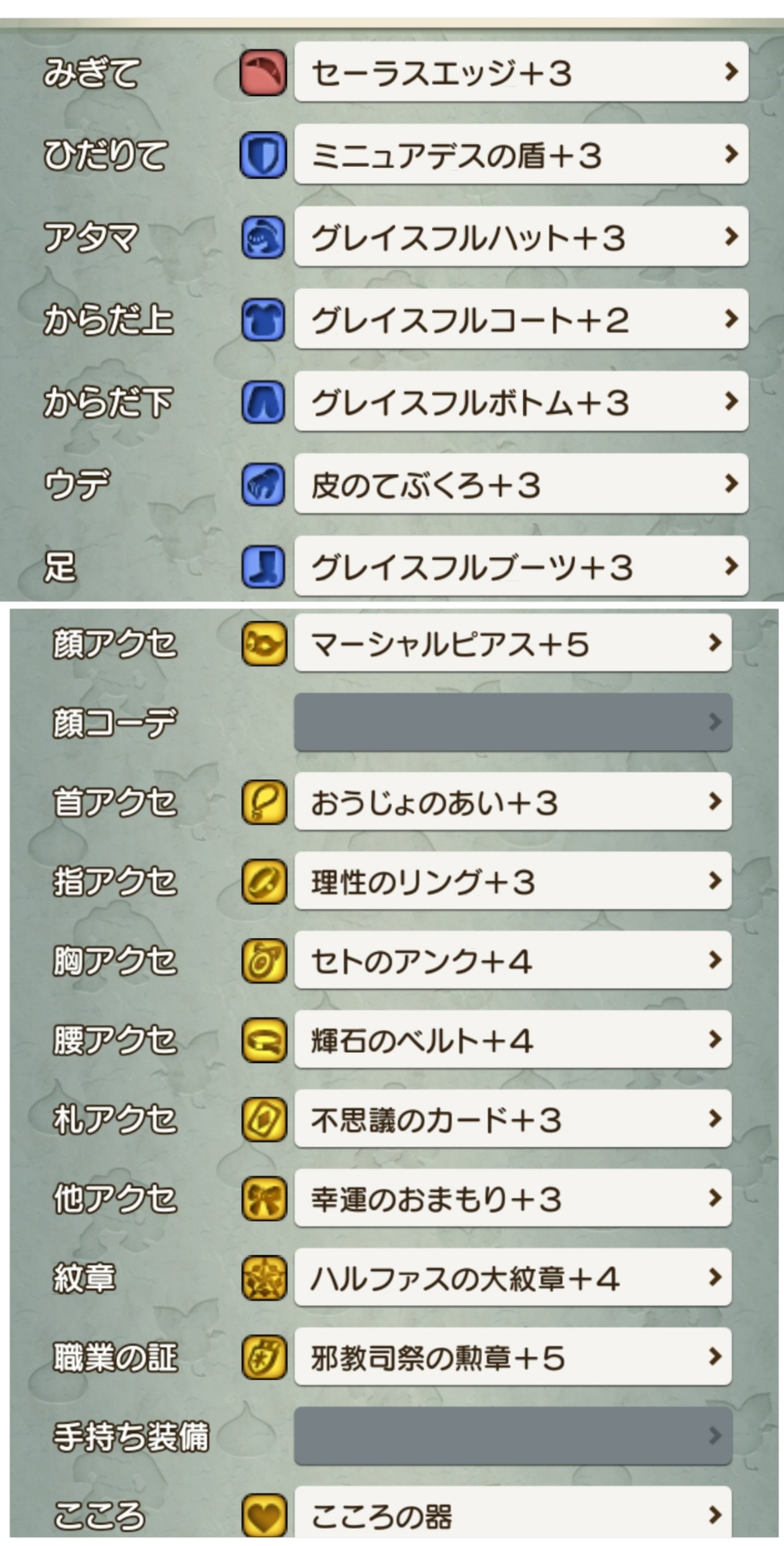Expand the arrow on マーシャルピアス+5 row
The width and height of the screenshot is (784, 1546).
(x=715, y=643)
